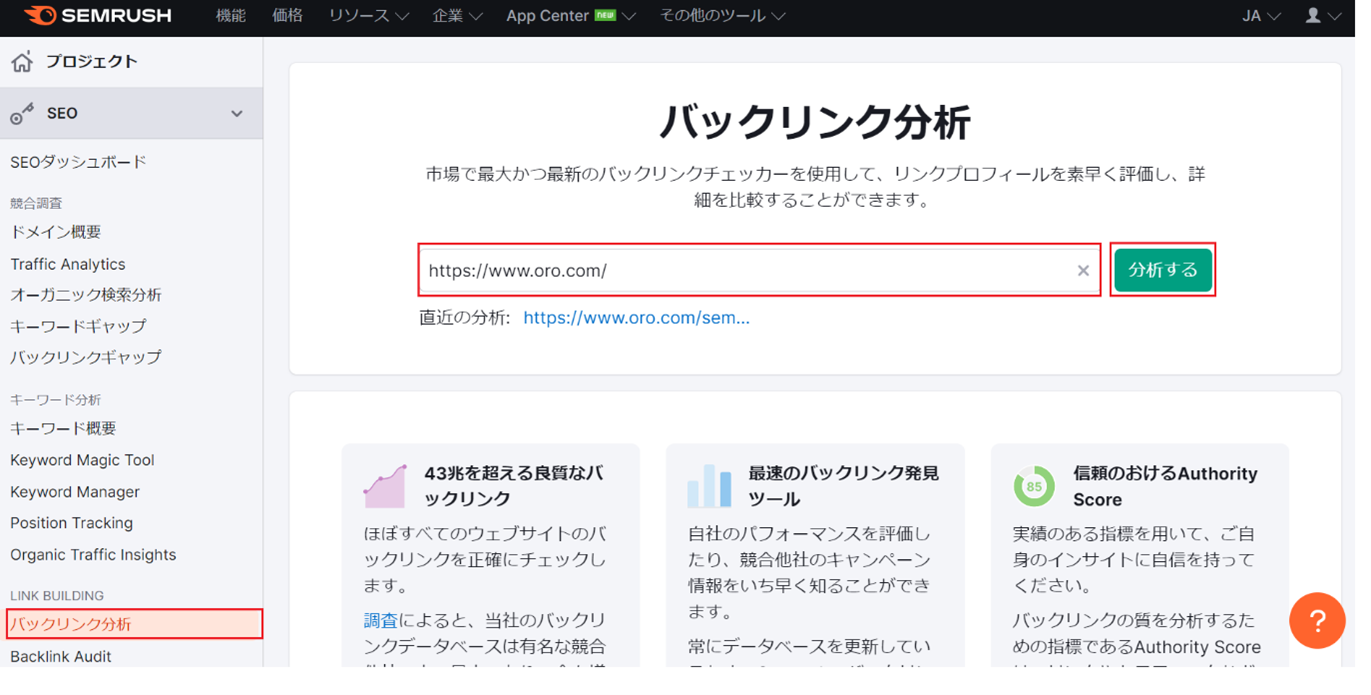The image size is (1371, 695).
Task: Select Keyword Magic Tool in sidebar
Action: click(82, 460)
